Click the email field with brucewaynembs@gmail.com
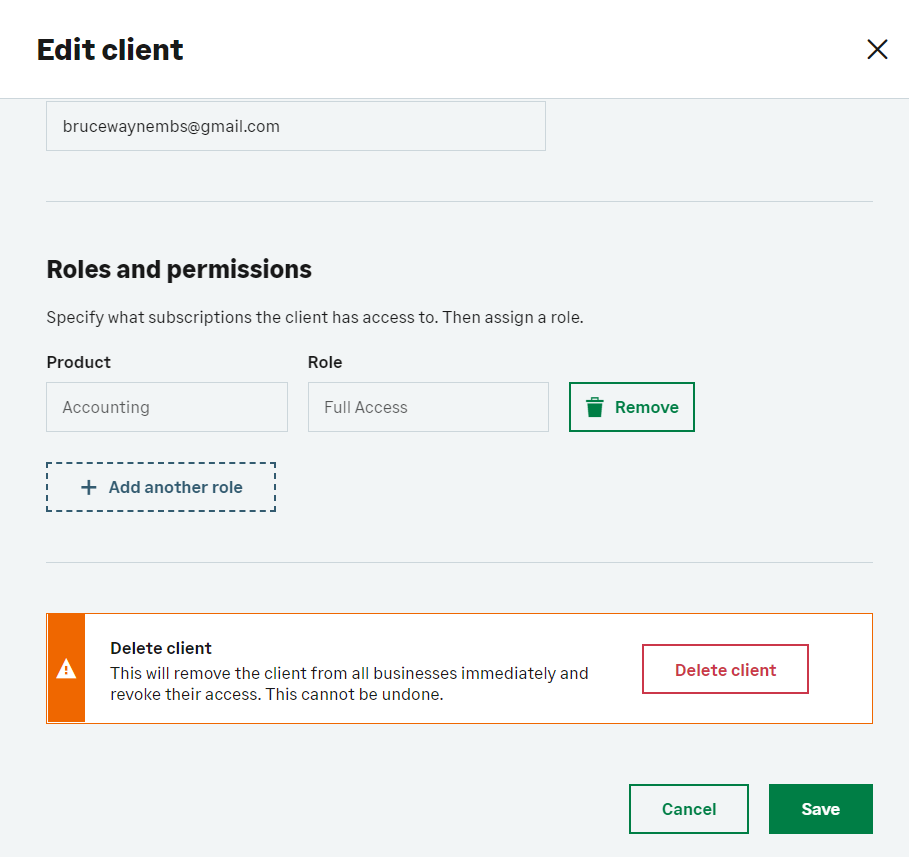The image size is (909, 857). (x=295, y=127)
